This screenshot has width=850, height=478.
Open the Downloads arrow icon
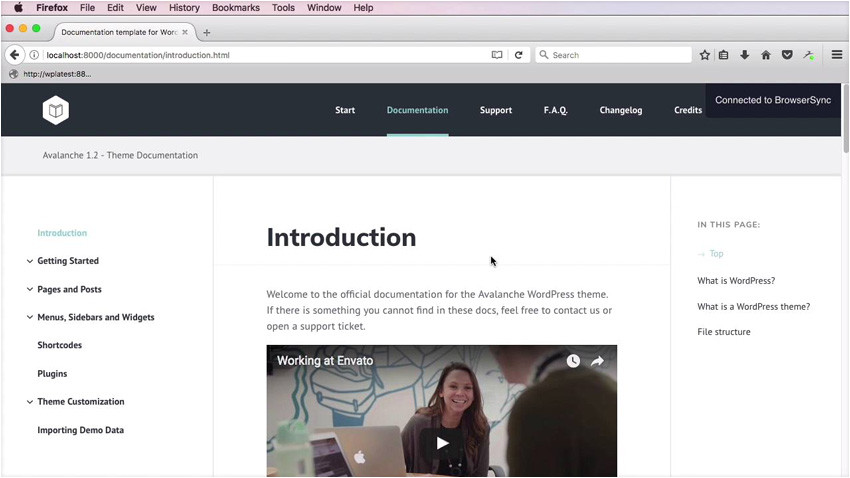(x=744, y=55)
